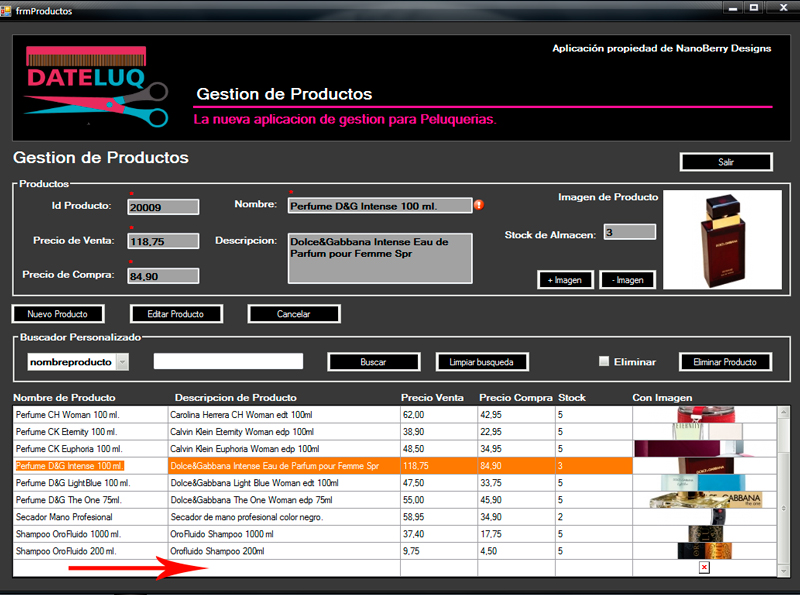800x595 pixels.
Task: Click the Nuevo Producto button
Action: (x=58, y=314)
